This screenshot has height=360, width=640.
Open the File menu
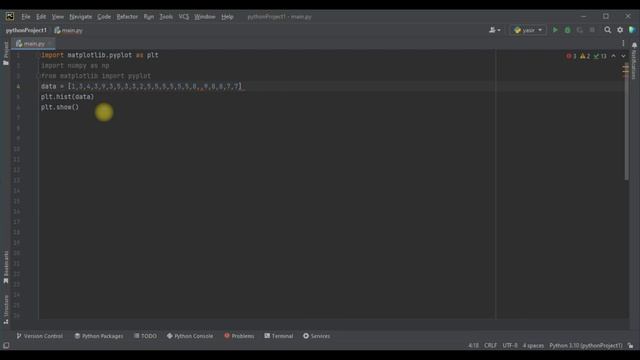click(x=26, y=17)
